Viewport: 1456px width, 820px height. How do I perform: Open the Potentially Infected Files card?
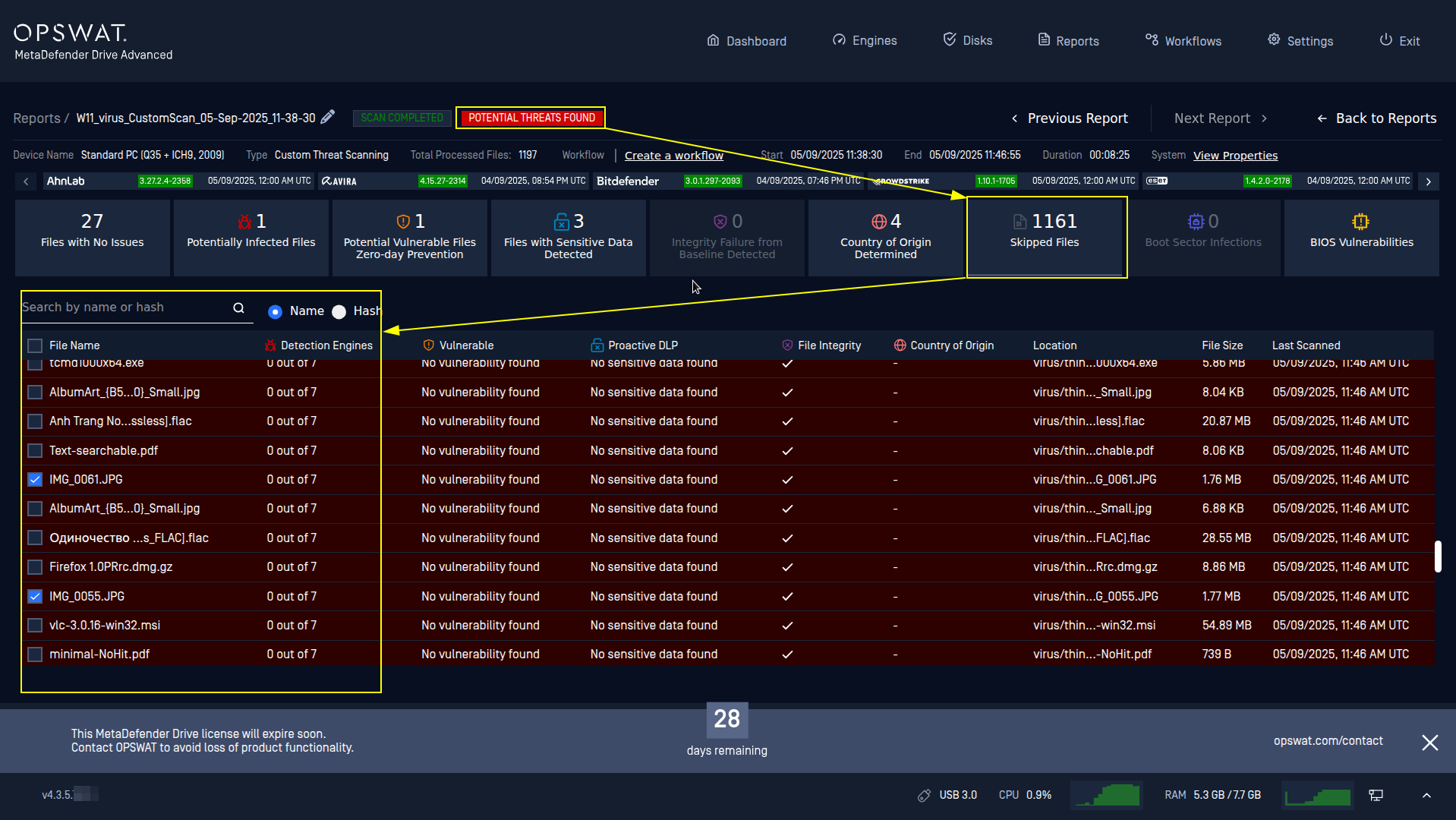[251, 238]
